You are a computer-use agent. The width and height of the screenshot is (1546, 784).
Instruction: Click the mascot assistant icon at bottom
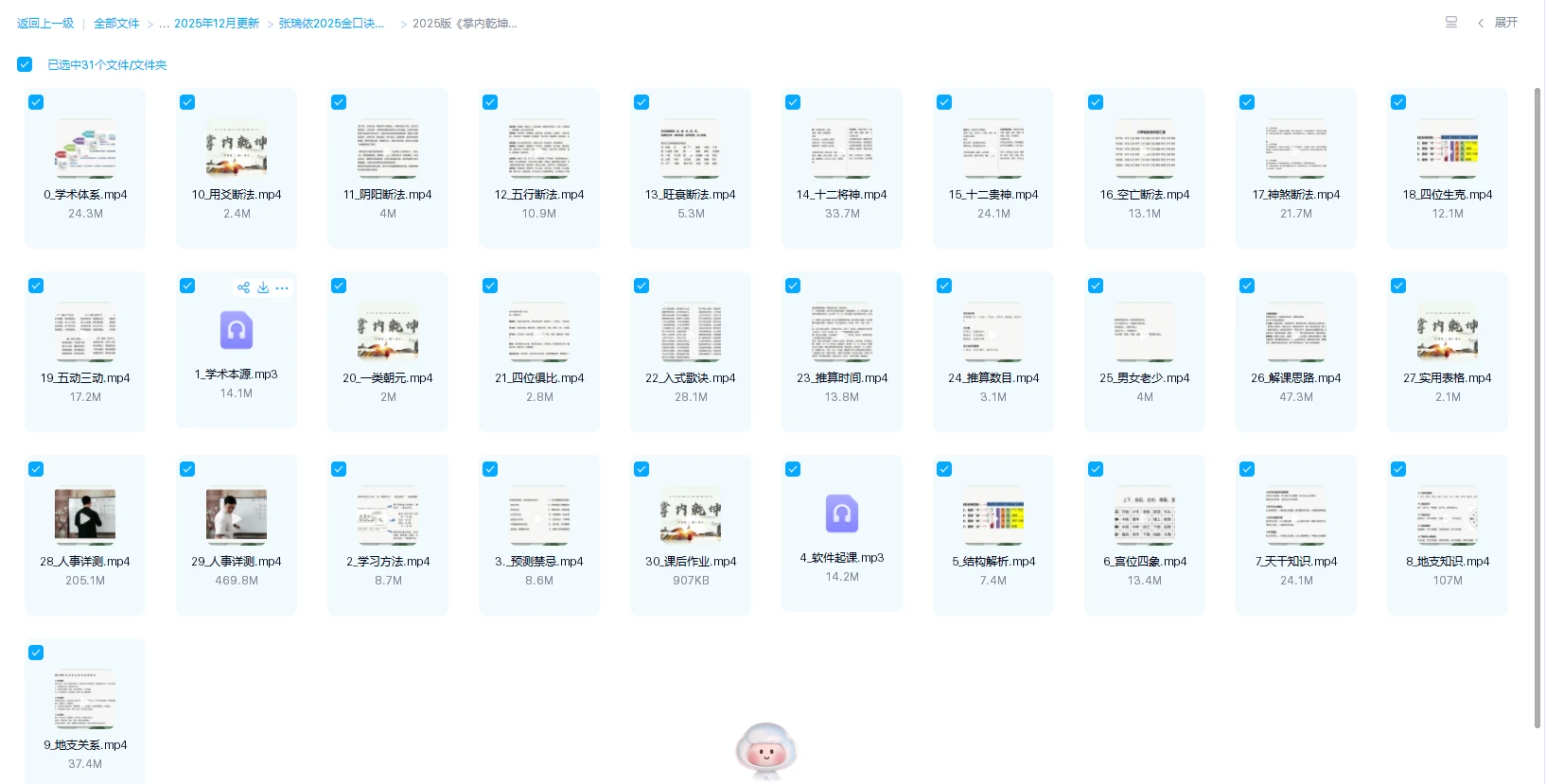[x=766, y=751]
